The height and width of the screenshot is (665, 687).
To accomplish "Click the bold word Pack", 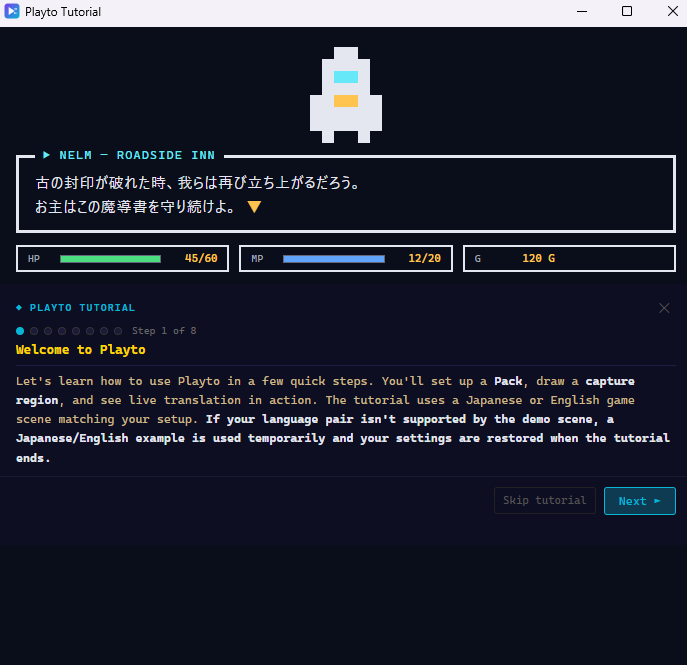I will pos(508,381).
